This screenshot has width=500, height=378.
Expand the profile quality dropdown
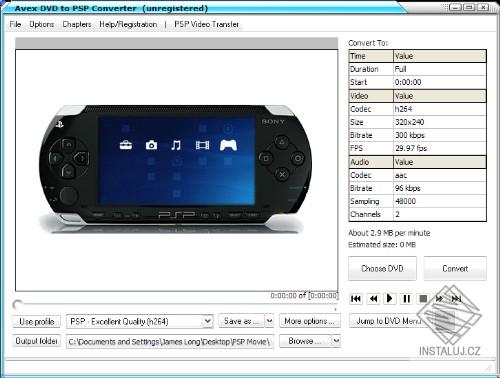coord(207,321)
